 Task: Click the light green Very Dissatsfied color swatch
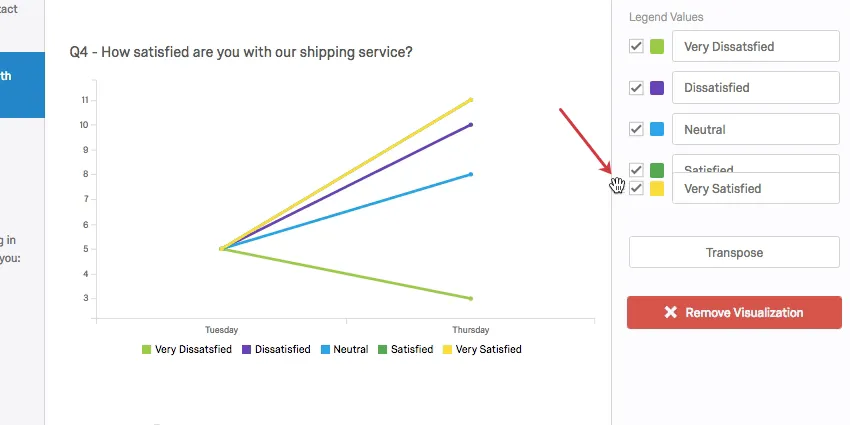[x=657, y=46]
